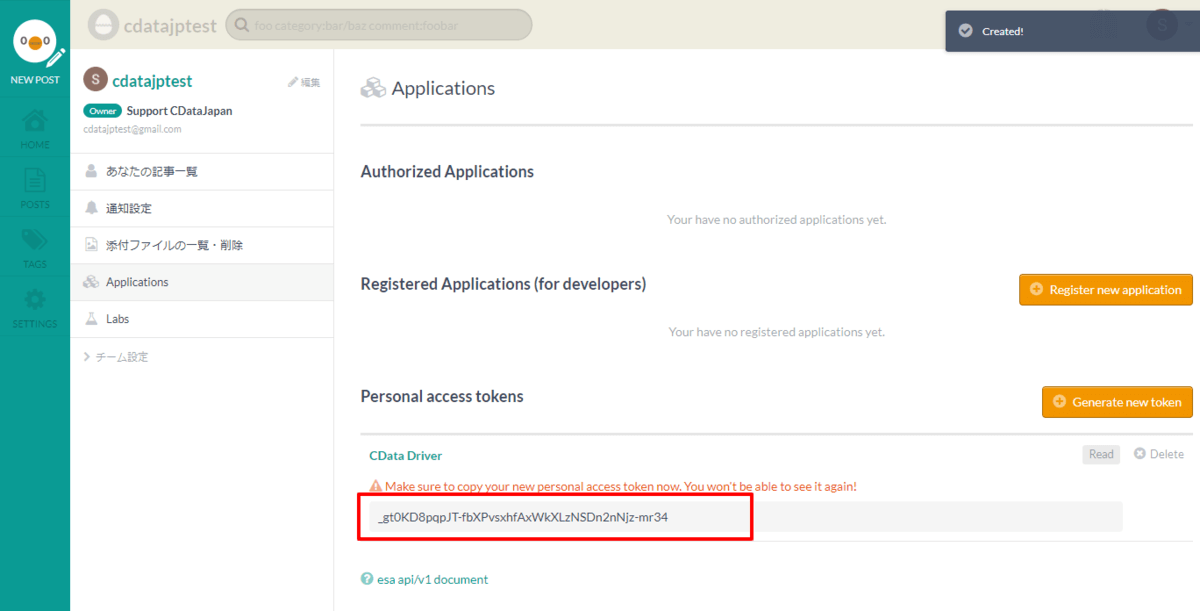Image resolution: width=1200 pixels, height=611 pixels.
Task: Open the POSTS document icon
Action: coord(35,182)
